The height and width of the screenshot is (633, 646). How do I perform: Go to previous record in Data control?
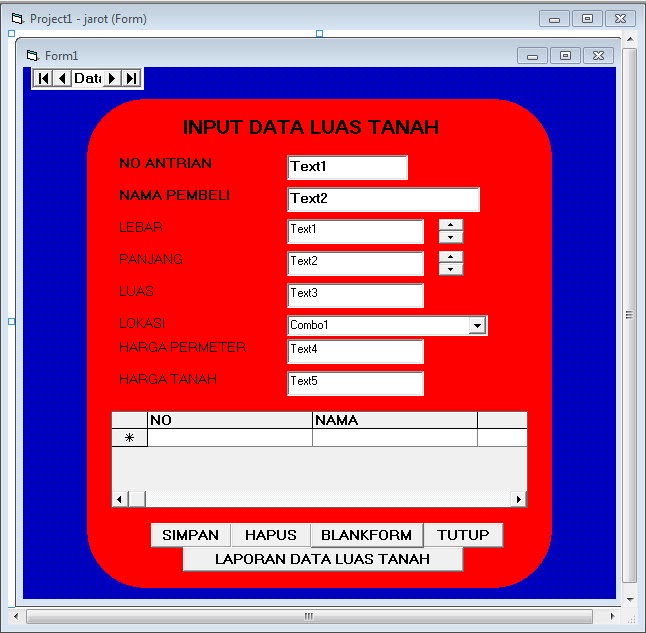[62, 78]
